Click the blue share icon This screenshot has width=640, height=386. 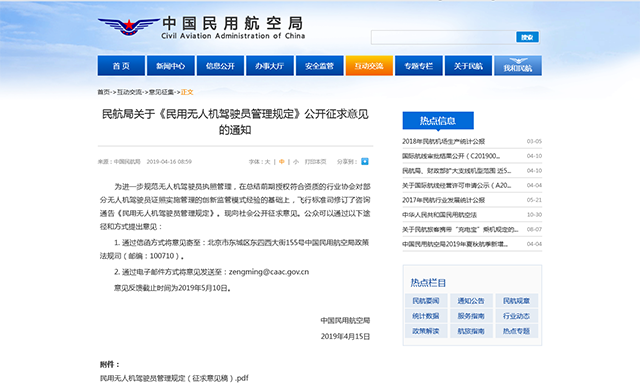point(365,162)
